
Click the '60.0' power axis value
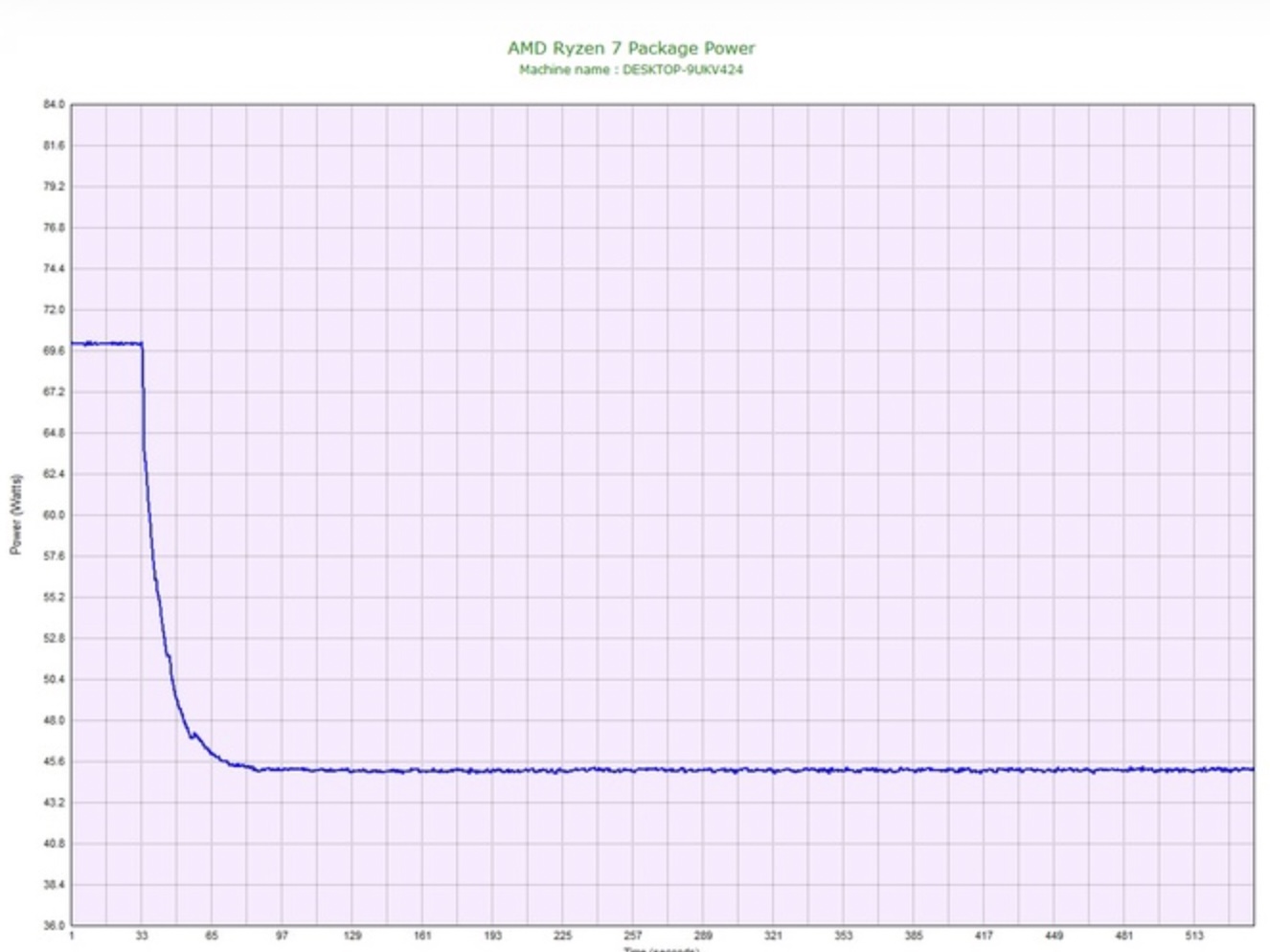click(x=54, y=515)
